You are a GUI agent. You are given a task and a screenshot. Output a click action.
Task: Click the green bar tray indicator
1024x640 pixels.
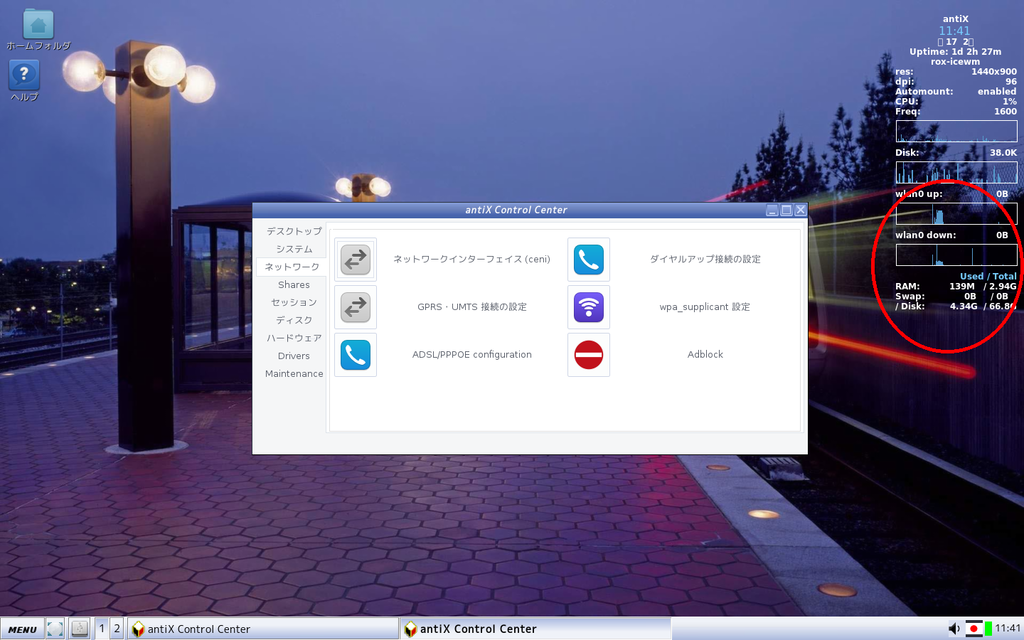pos(989,629)
